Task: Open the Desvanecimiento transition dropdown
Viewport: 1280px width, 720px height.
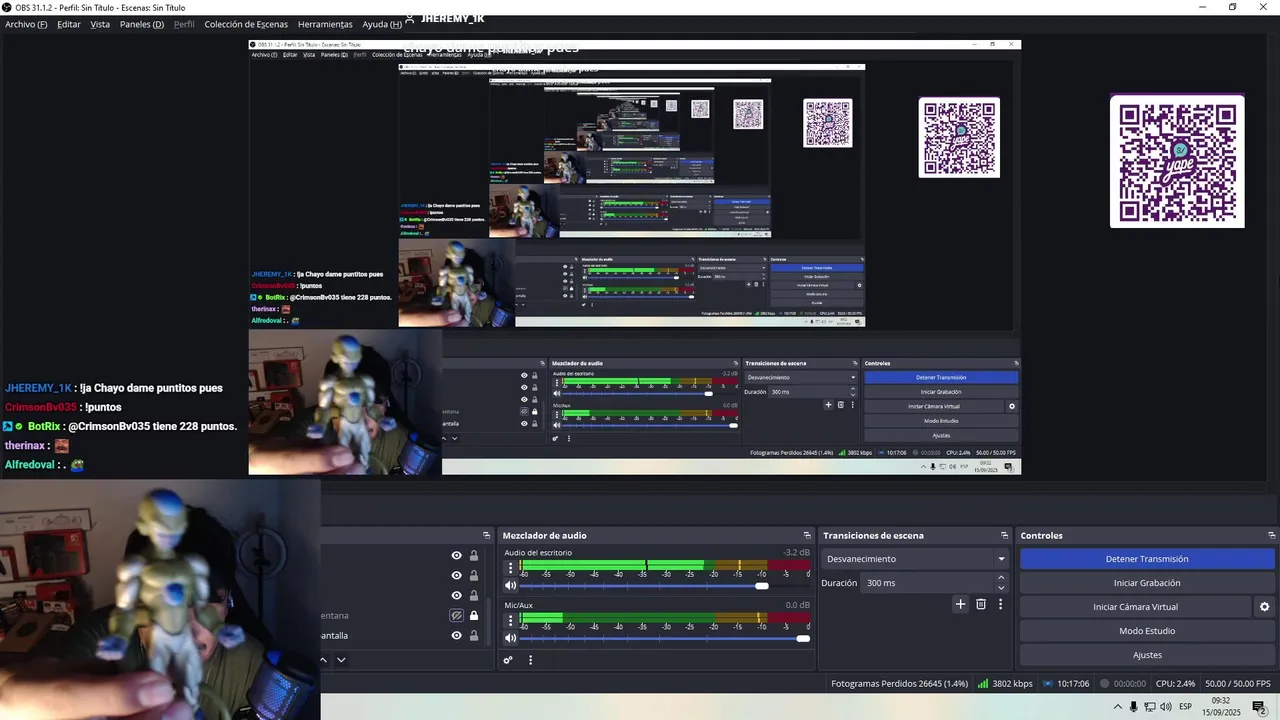Action: pos(915,559)
